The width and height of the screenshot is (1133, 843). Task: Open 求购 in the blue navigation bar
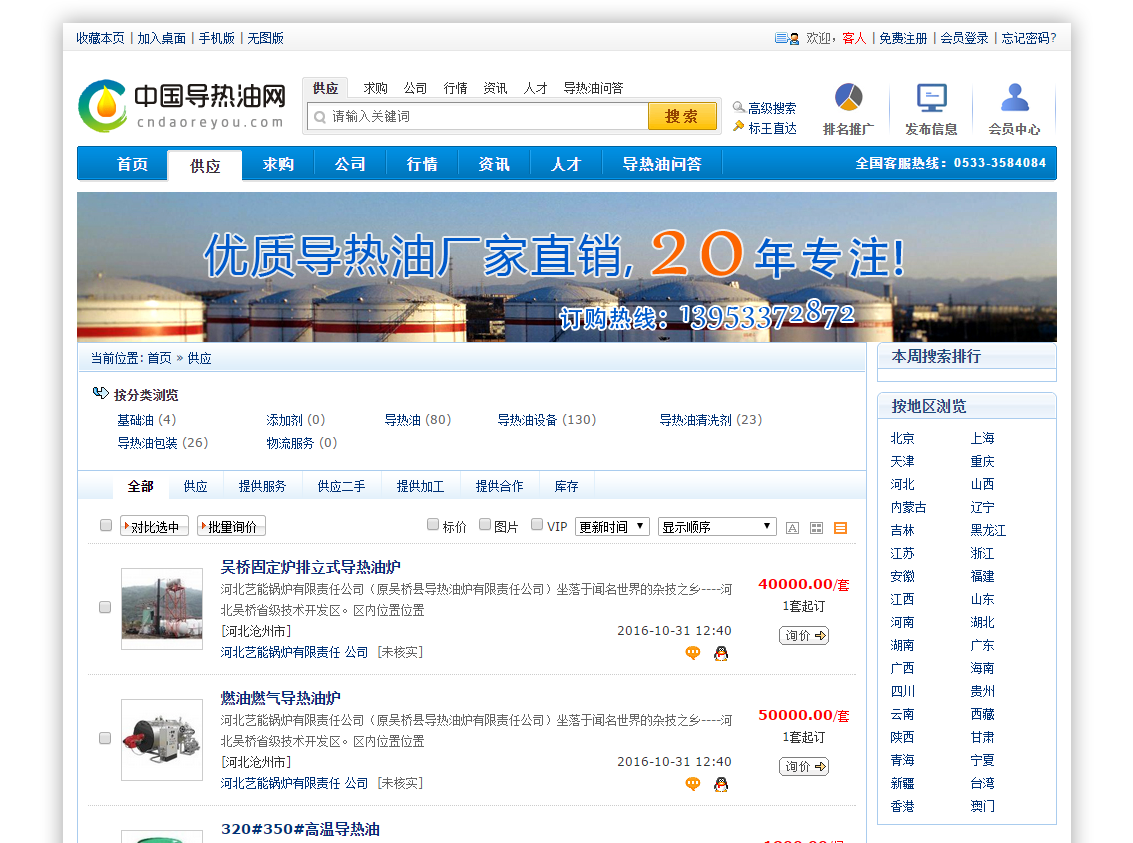(x=278, y=164)
